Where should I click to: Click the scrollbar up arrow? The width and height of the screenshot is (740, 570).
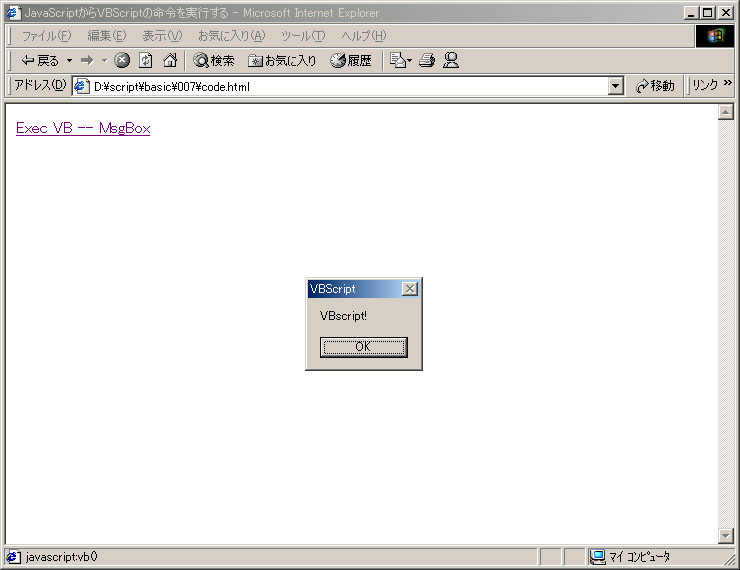coord(725,112)
